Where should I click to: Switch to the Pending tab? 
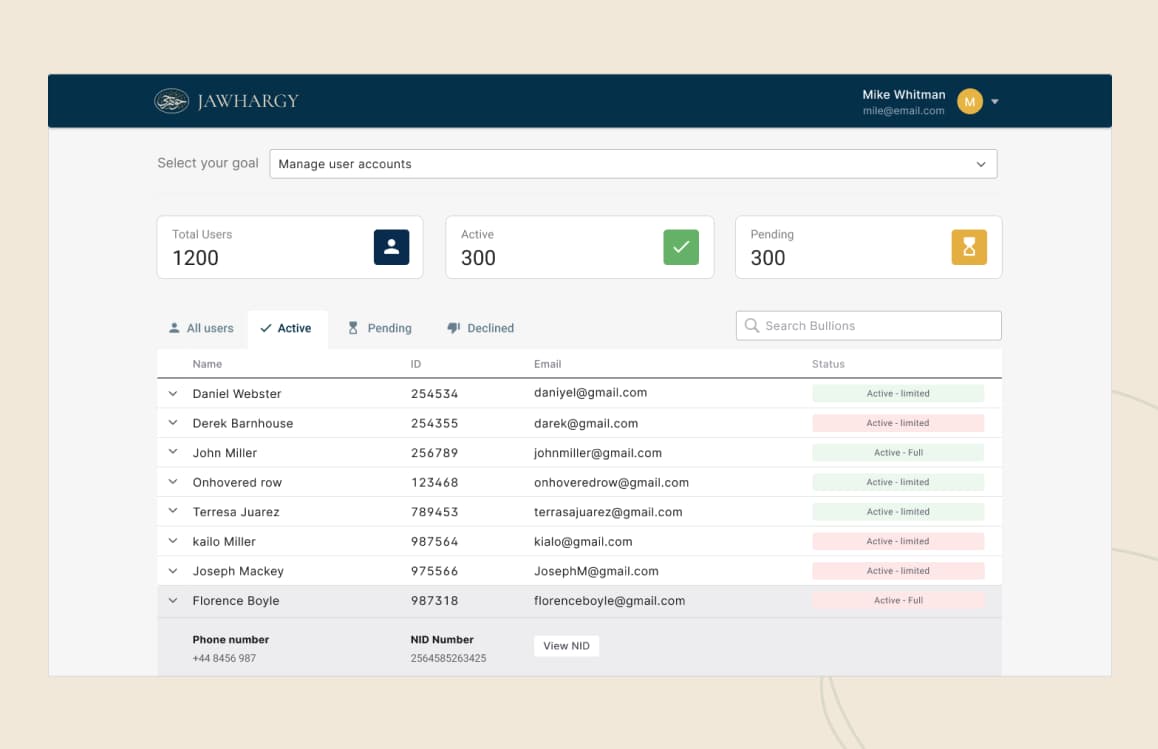[x=380, y=328]
